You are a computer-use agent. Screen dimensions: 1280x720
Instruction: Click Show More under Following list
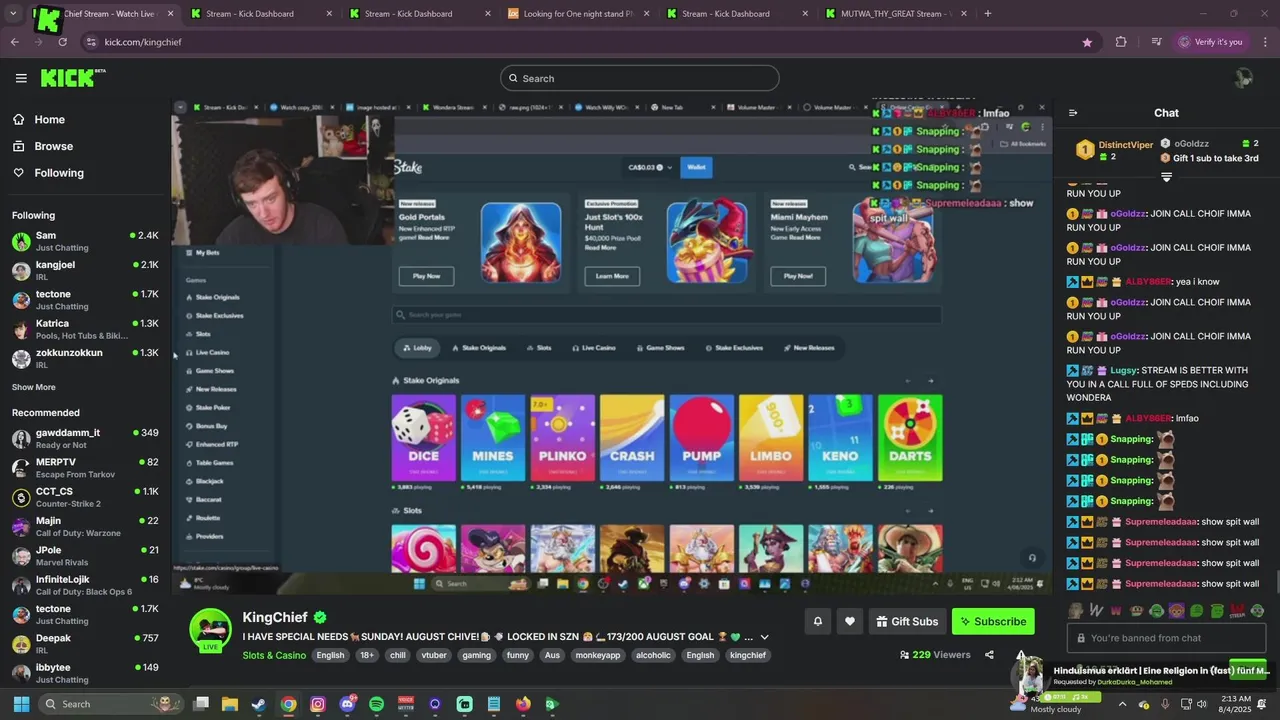point(34,387)
